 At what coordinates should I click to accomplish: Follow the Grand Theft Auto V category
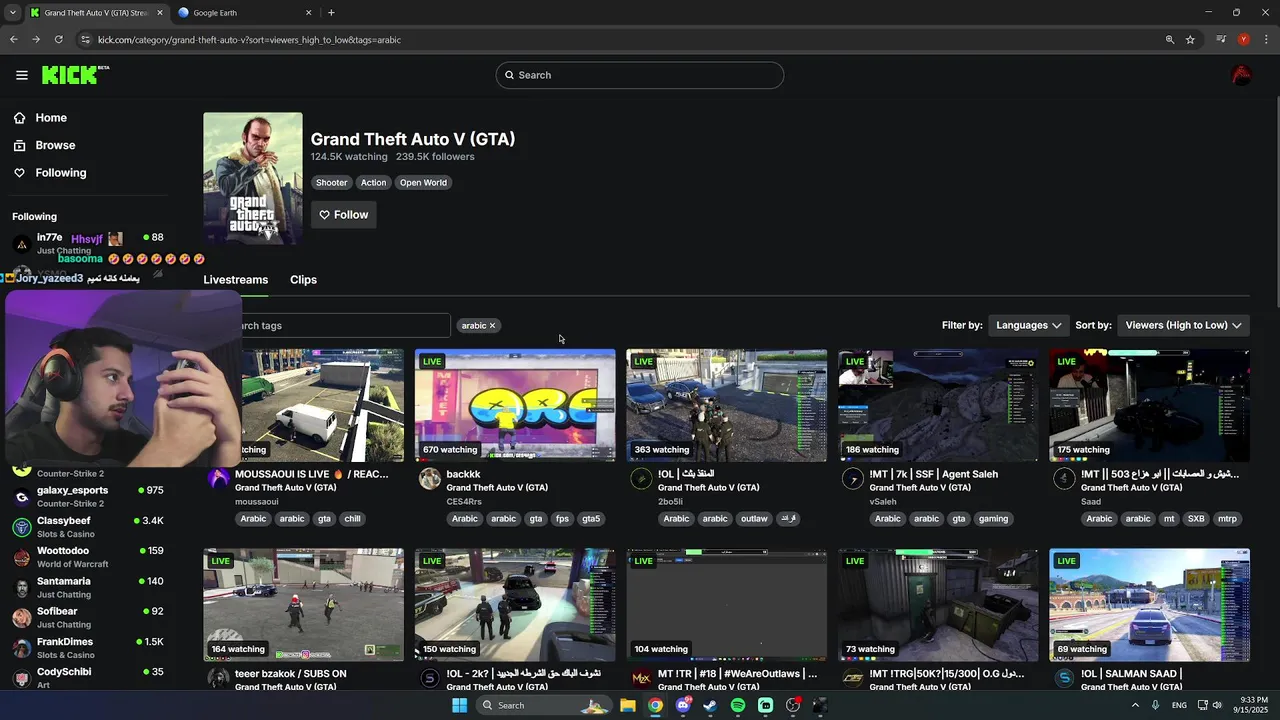tap(344, 215)
